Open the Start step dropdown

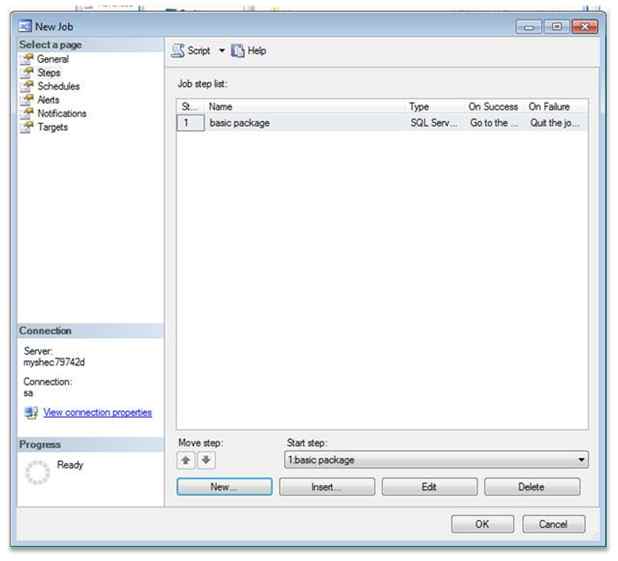436,460
